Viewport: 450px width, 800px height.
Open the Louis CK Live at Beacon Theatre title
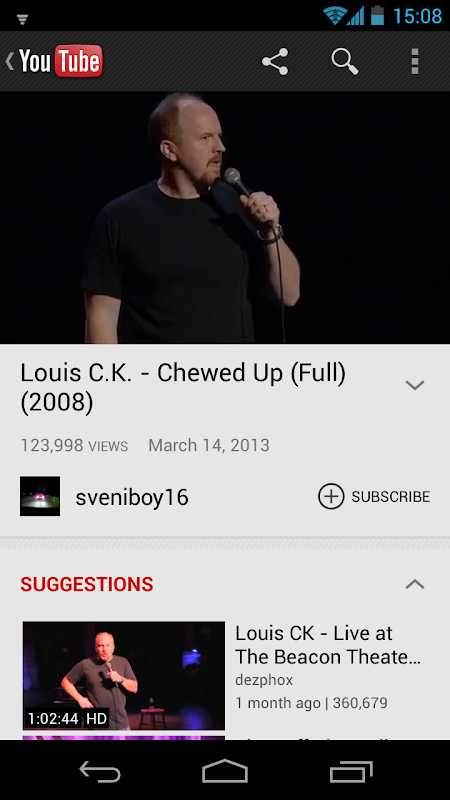pos(328,645)
